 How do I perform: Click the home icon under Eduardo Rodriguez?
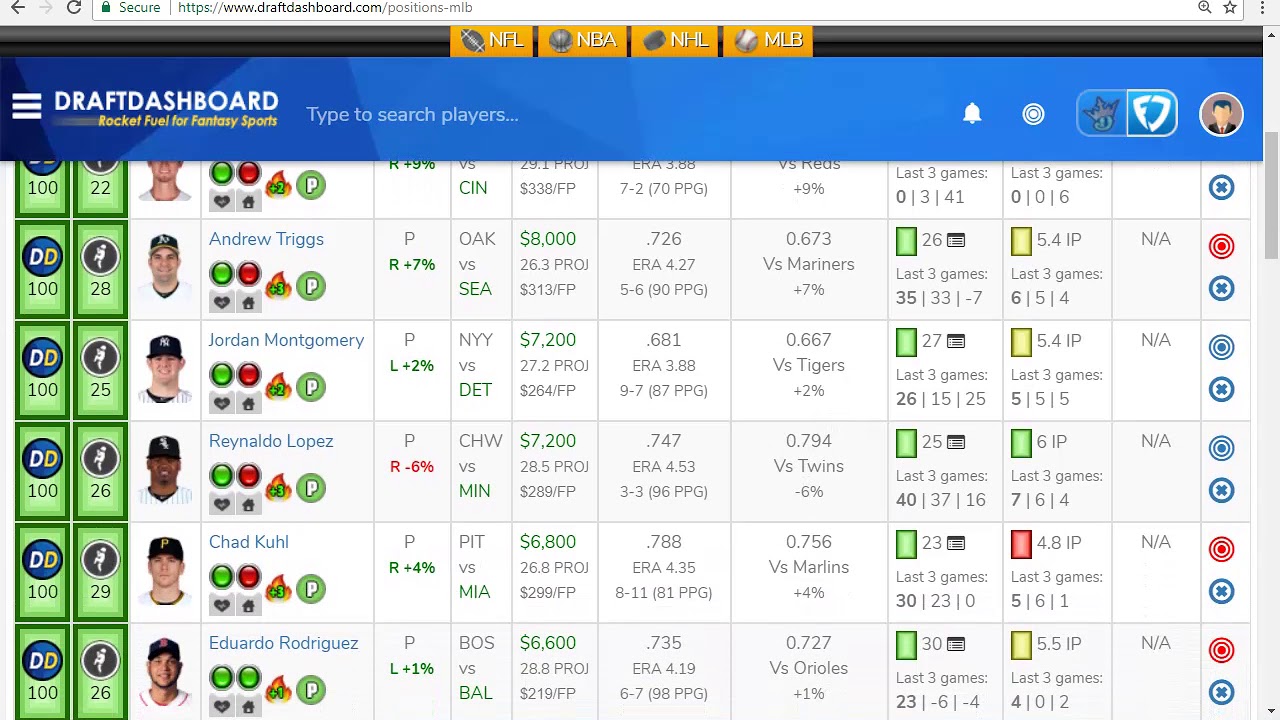248,706
